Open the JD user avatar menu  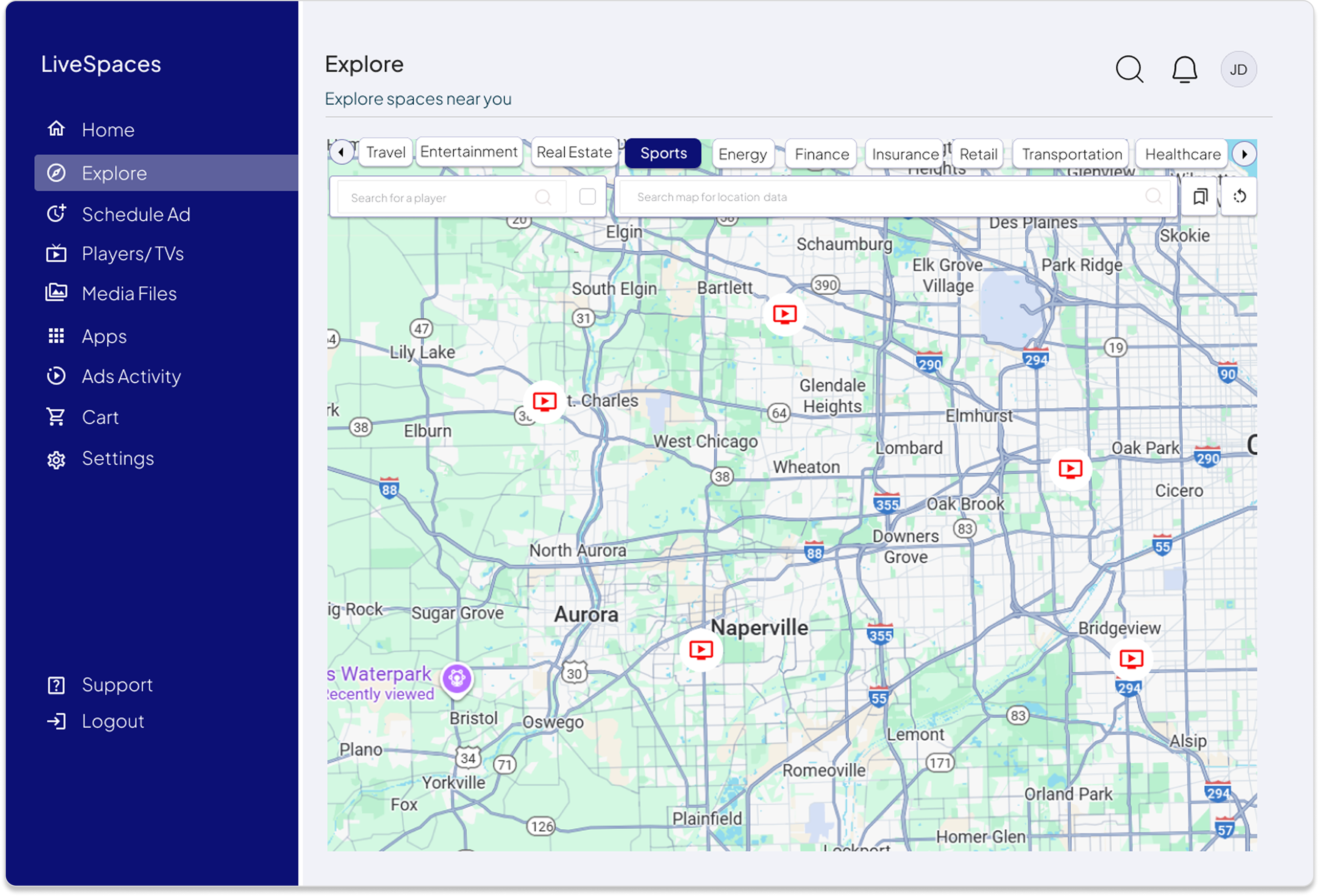pyautogui.click(x=1238, y=69)
